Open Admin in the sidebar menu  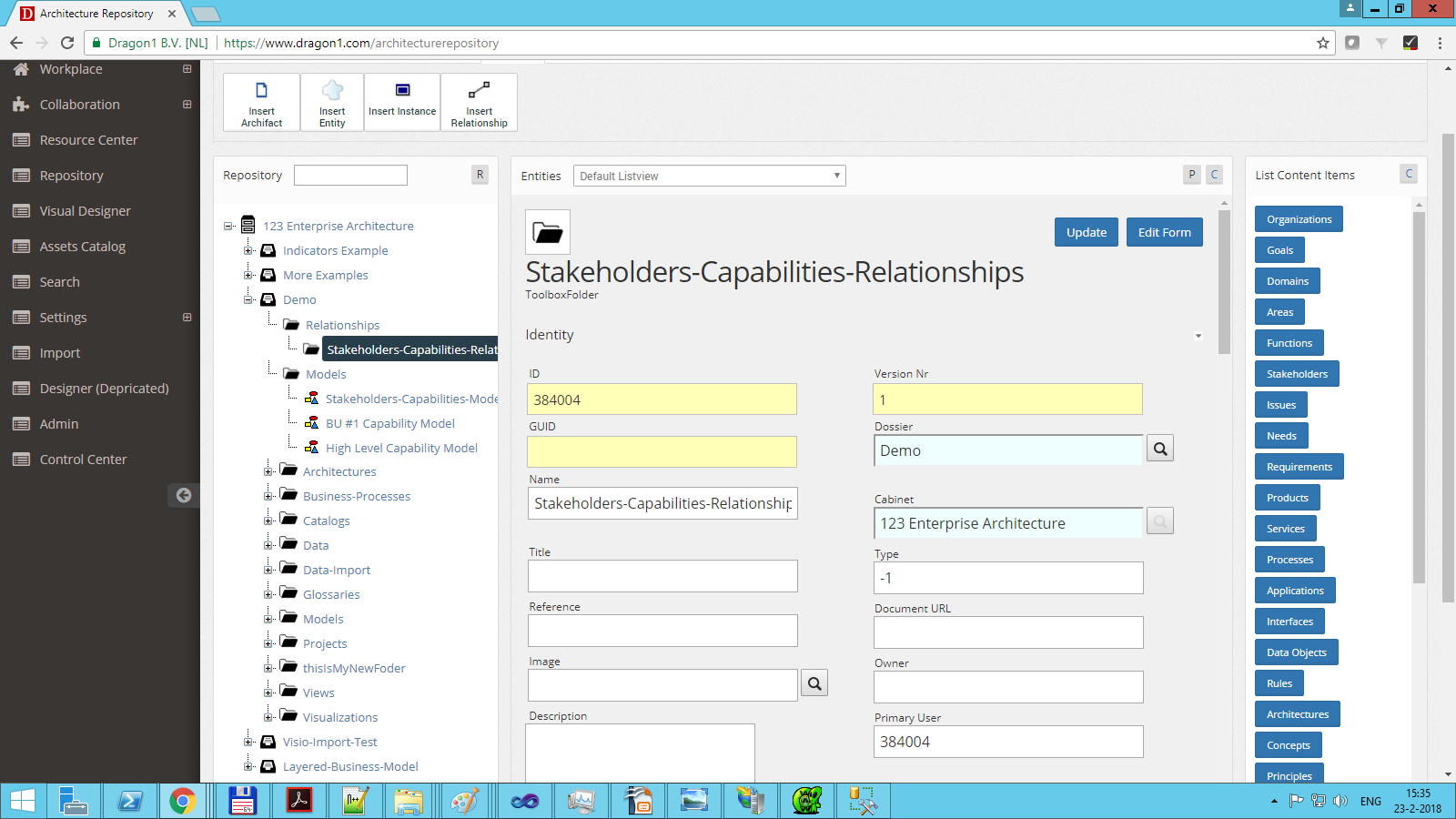coord(59,424)
